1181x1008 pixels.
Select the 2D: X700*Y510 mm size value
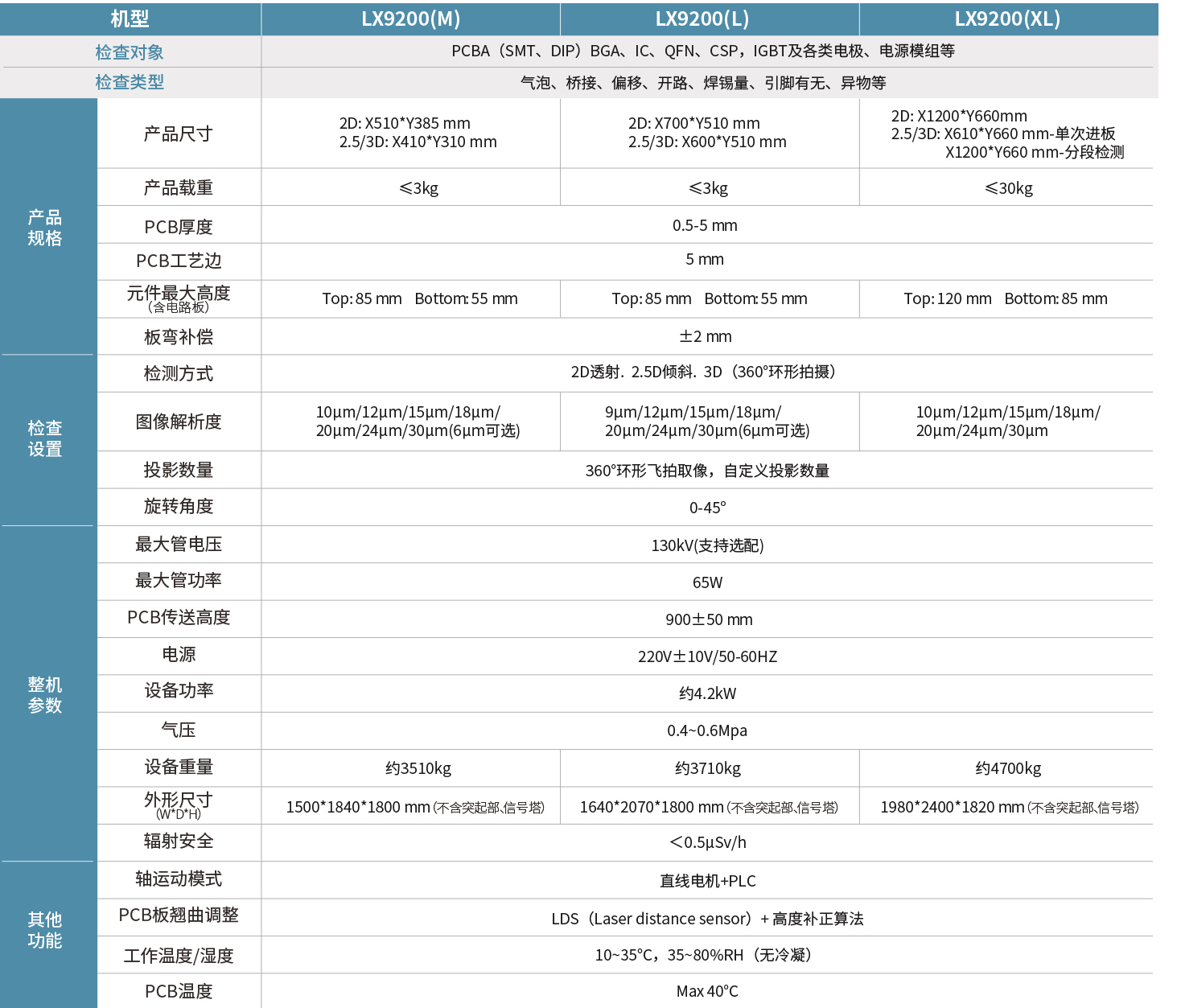click(x=694, y=123)
